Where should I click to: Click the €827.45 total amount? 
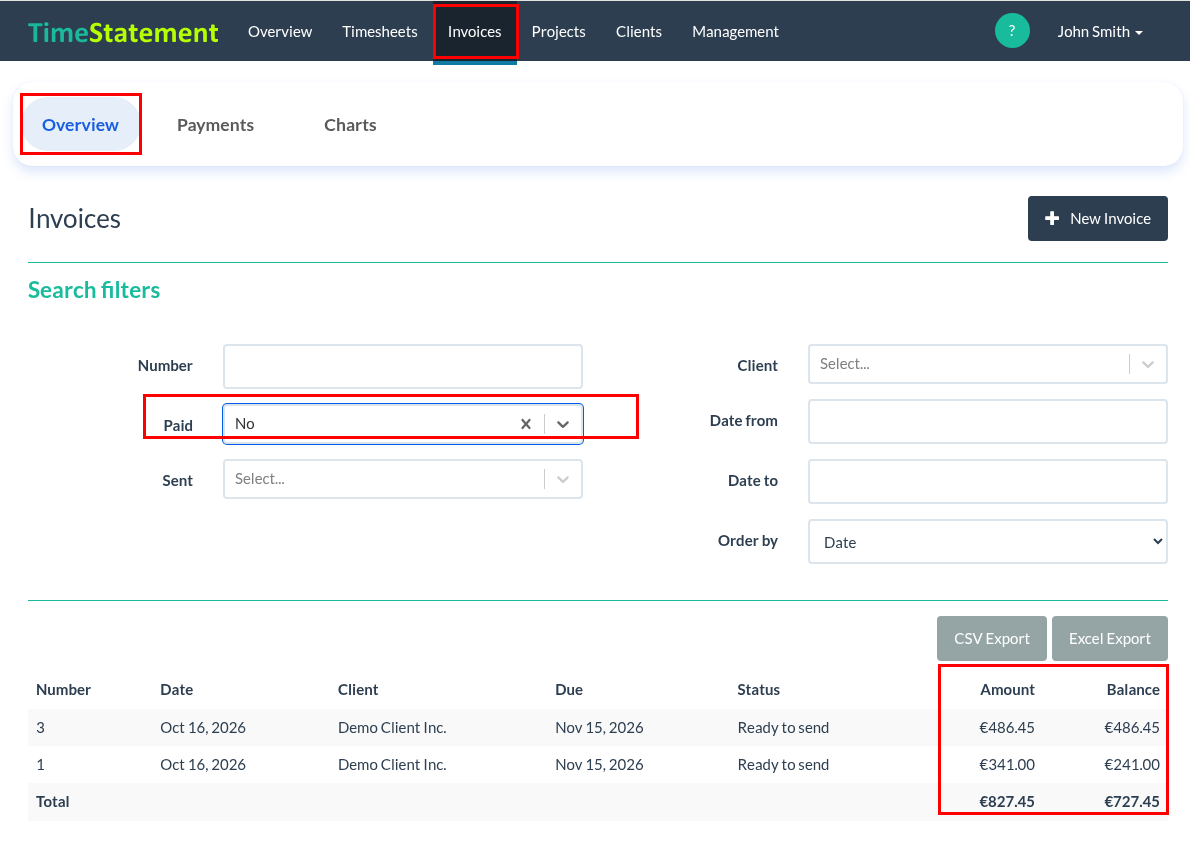[x=1006, y=802]
